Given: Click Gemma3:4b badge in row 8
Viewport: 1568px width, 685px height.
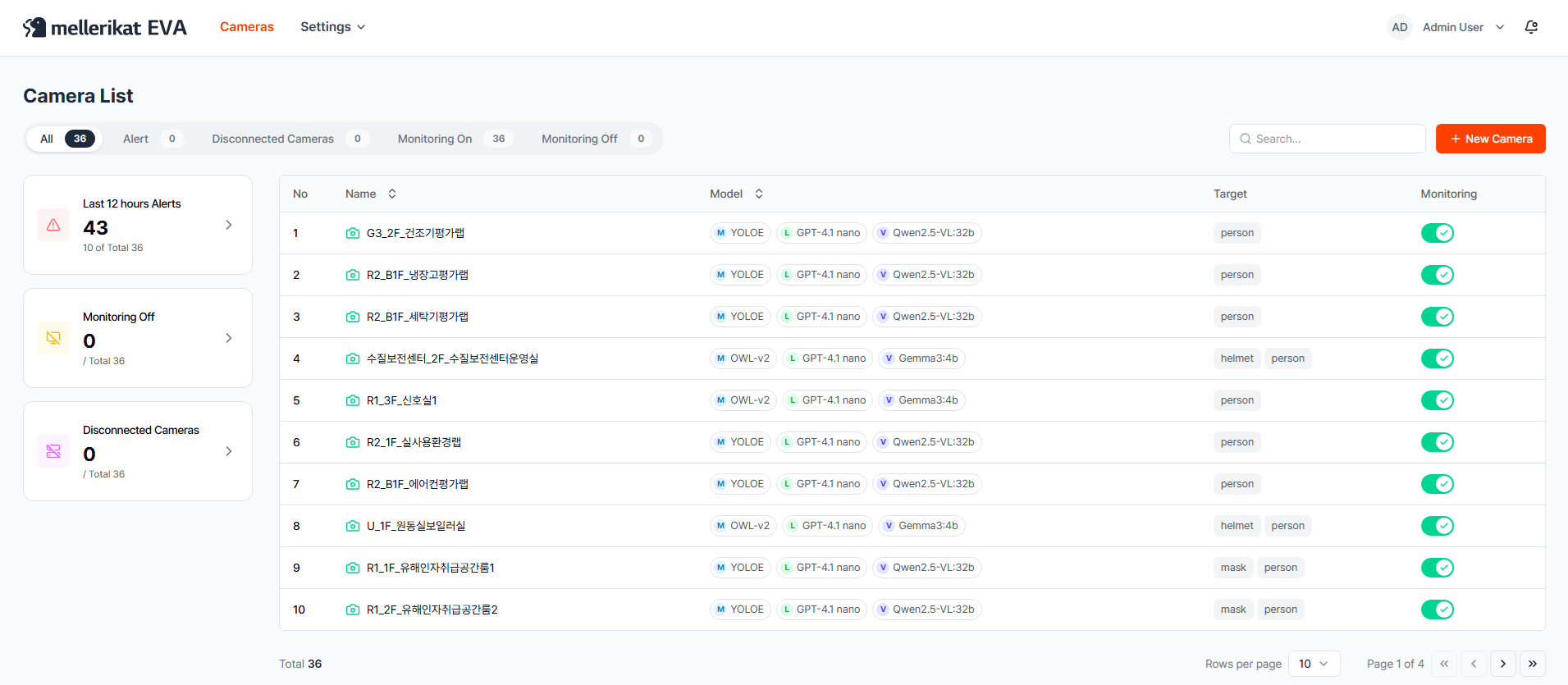Looking at the screenshot, I should click(x=921, y=526).
